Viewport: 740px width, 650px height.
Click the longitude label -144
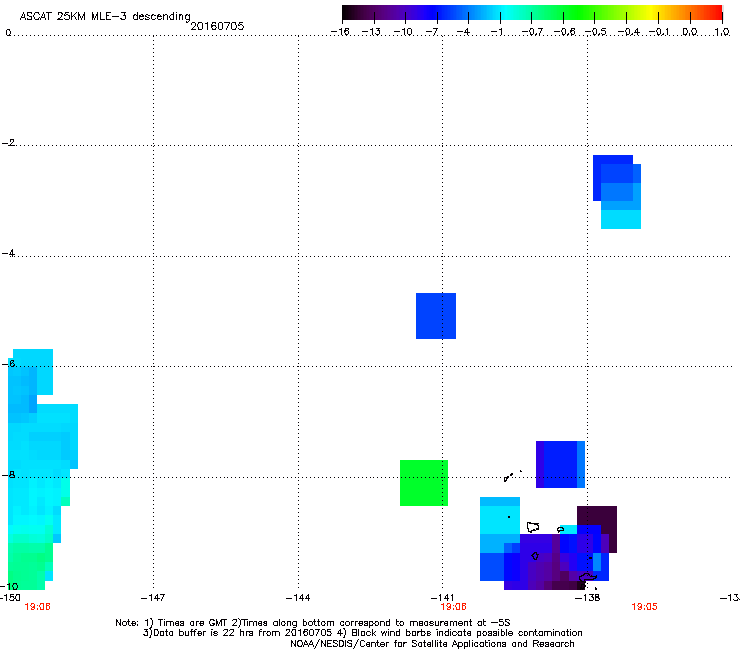tap(298, 598)
